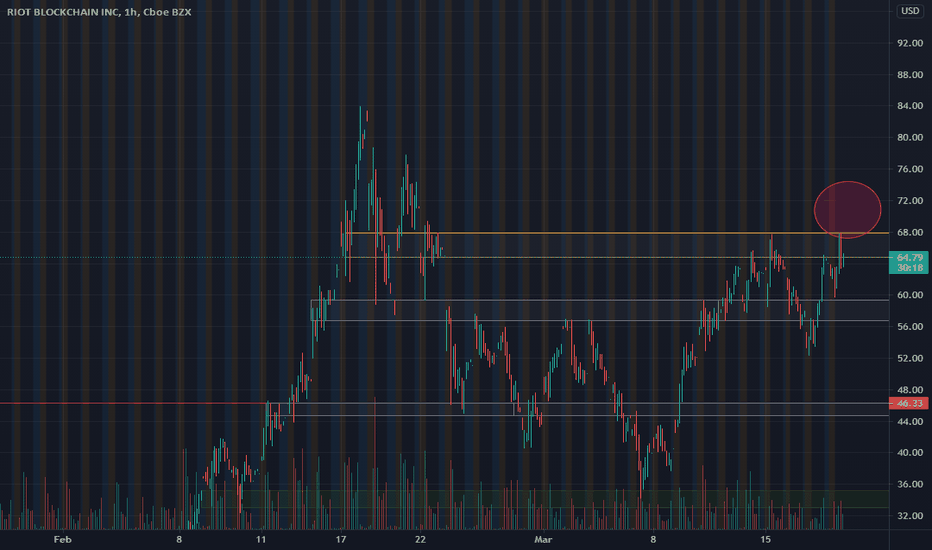Image resolution: width=932 pixels, height=550 pixels.
Task: Click the 22 date label on time axis
Action: pos(420,539)
